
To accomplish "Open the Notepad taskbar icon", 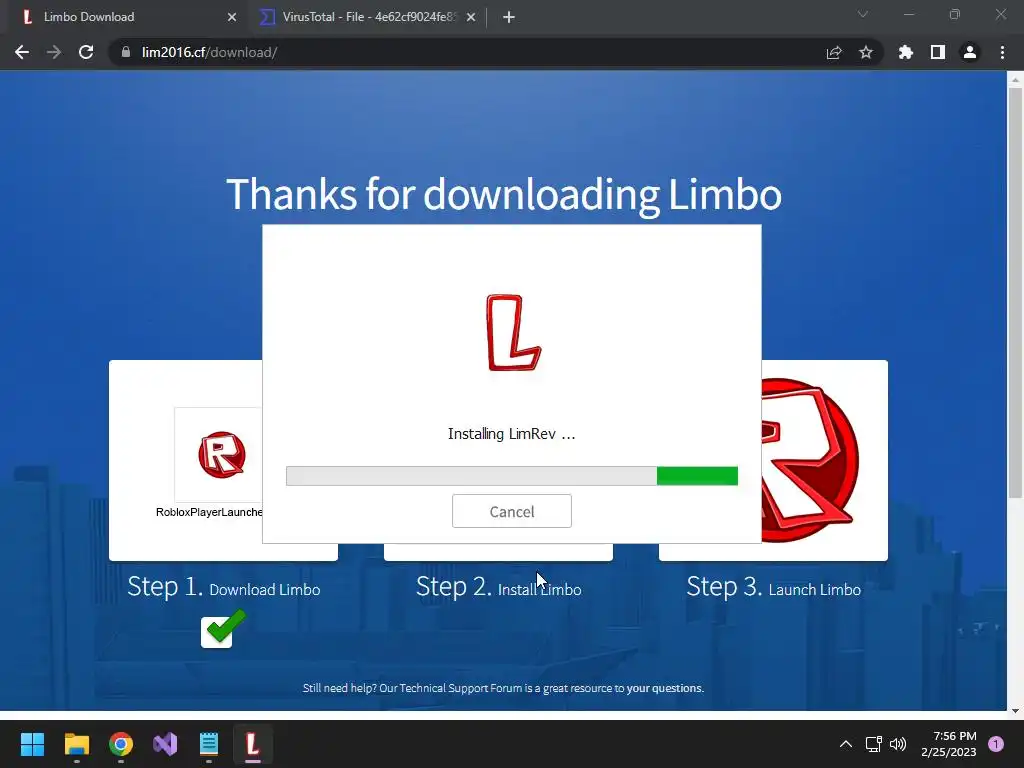I will (x=209, y=744).
